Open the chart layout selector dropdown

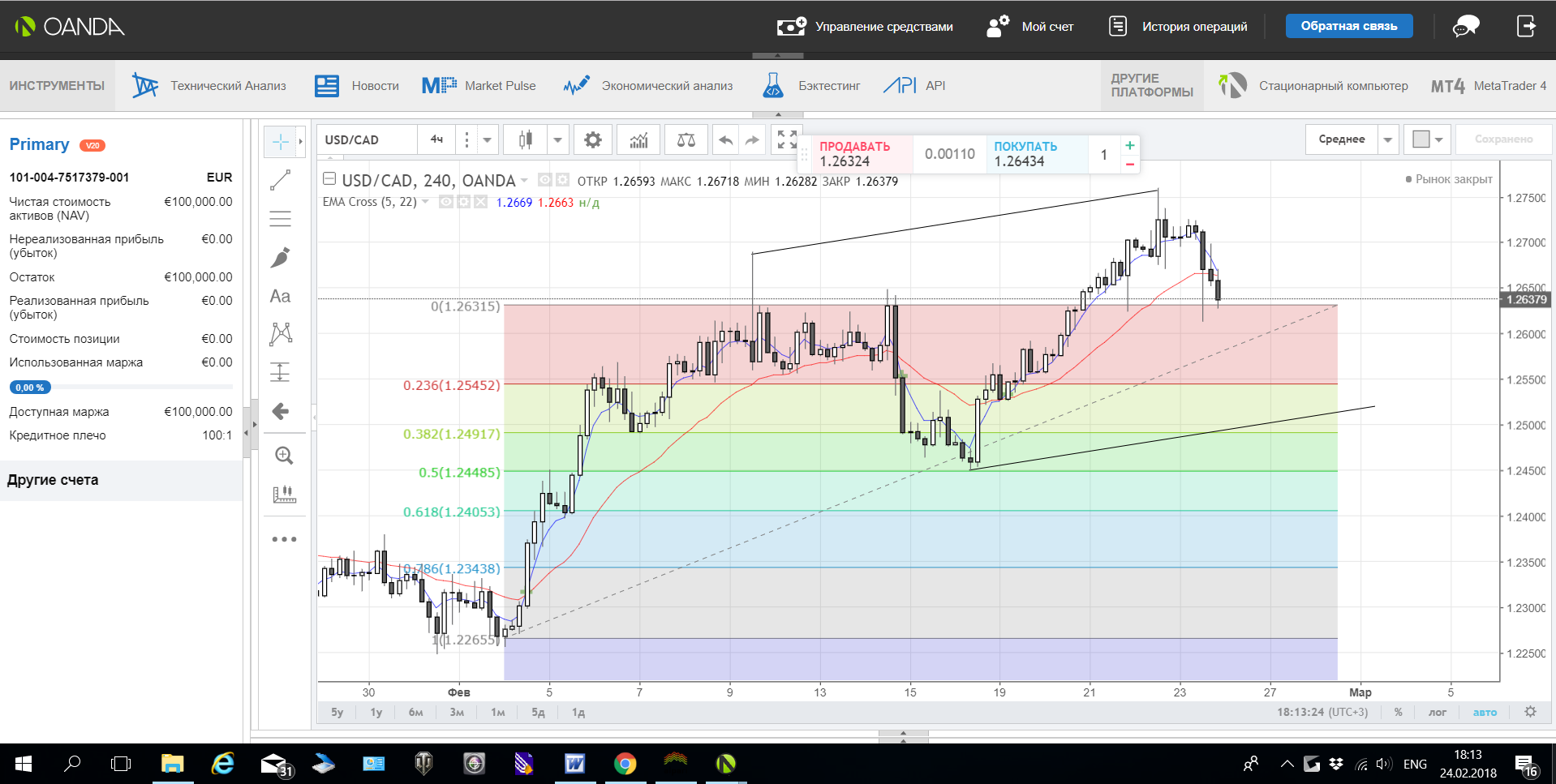pyautogui.click(x=1429, y=139)
